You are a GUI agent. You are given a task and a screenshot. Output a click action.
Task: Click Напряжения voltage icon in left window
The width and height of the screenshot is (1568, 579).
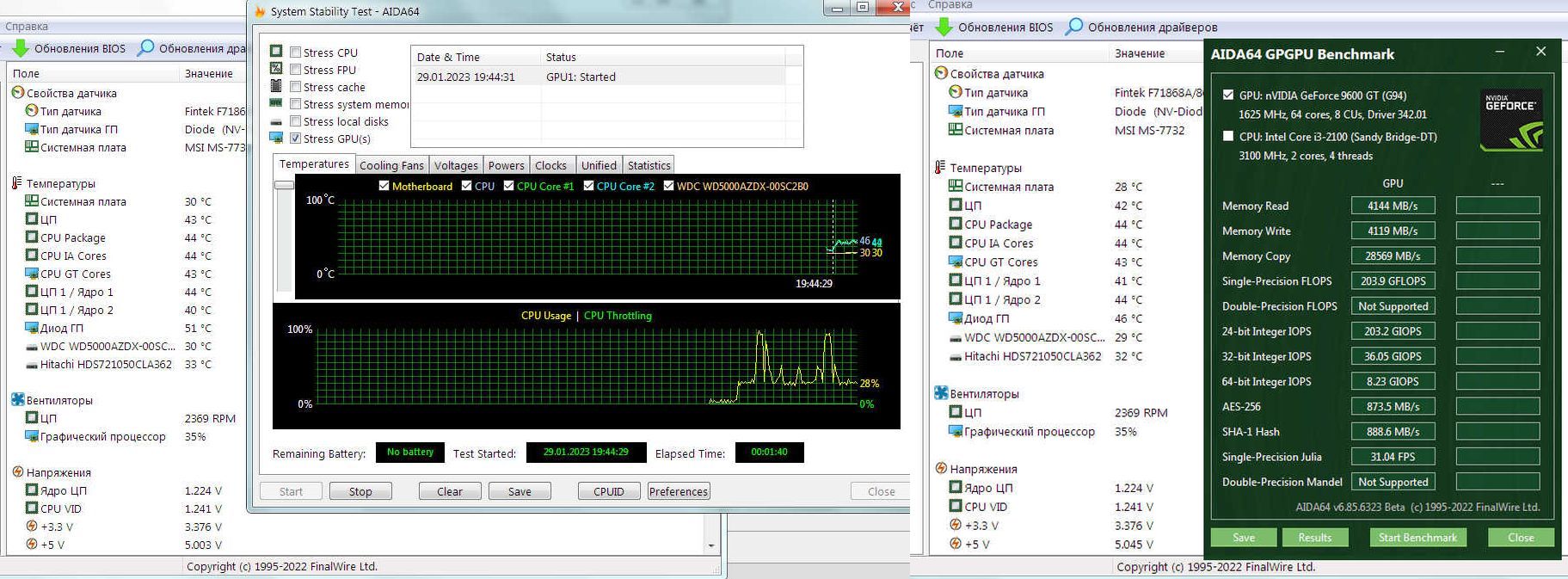click(17, 472)
